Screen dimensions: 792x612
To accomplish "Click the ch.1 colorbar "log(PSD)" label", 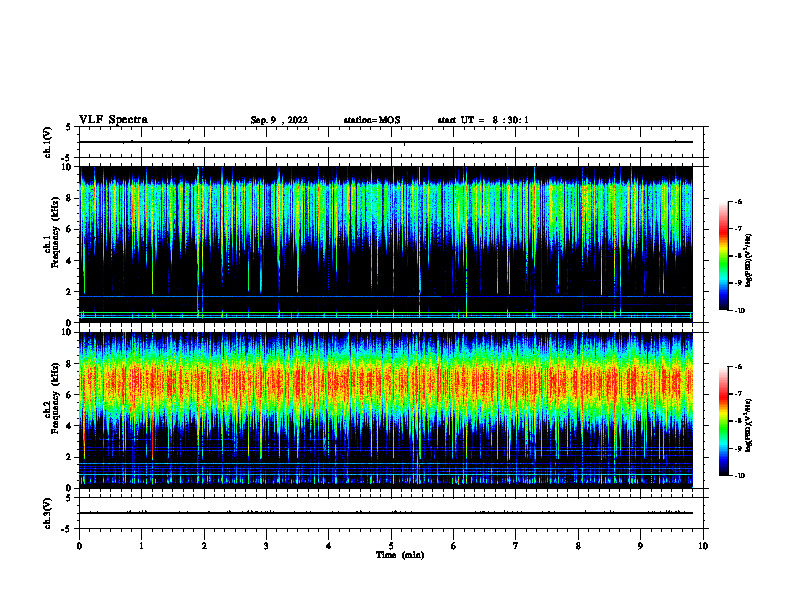I will tap(749, 260).
